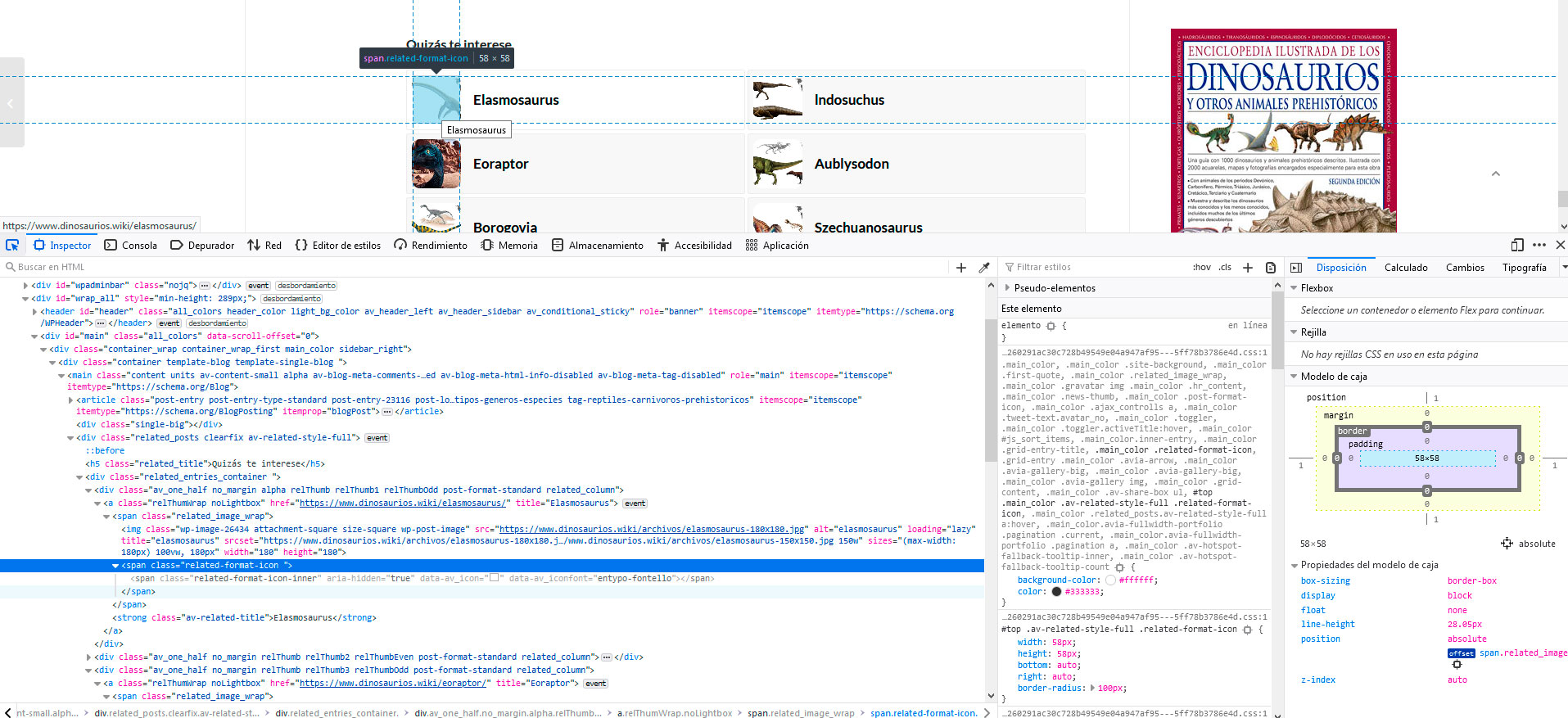Click the event badge on wpadminbar div

point(258,286)
